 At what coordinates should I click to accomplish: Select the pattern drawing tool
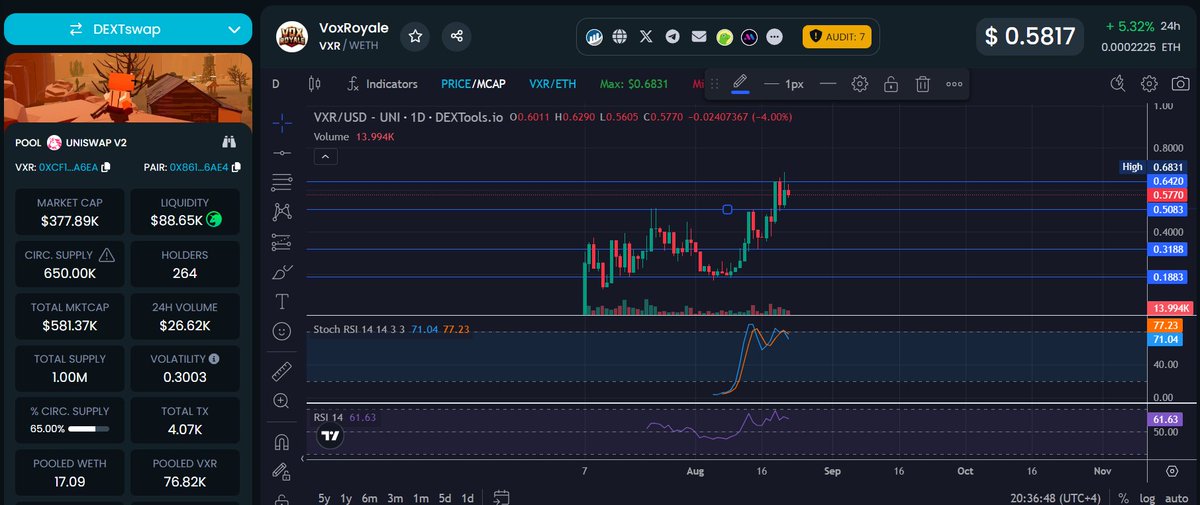(x=282, y=211)
